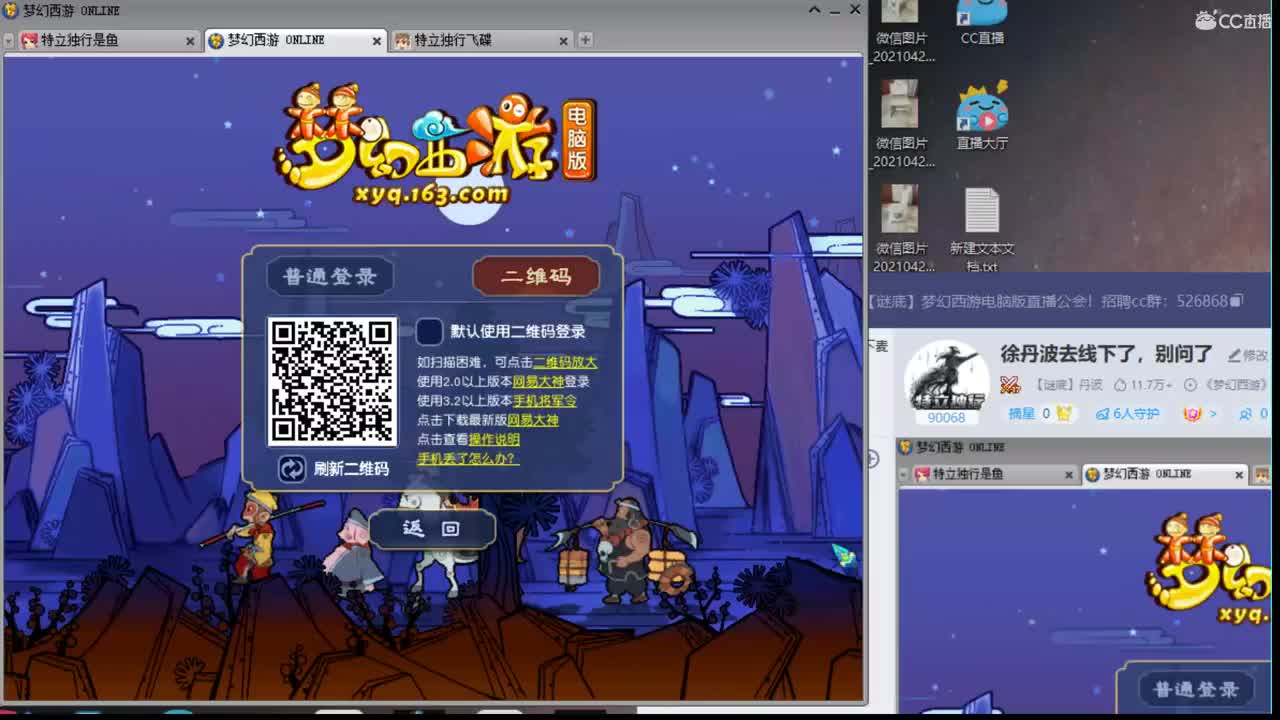Click the crossed swords badge icon
Screen dimensions: 1280x720
1010,385
